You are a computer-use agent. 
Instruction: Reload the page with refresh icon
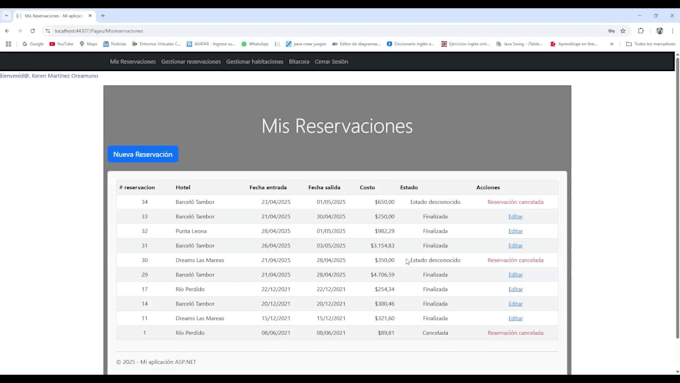[x=33, y=31]
